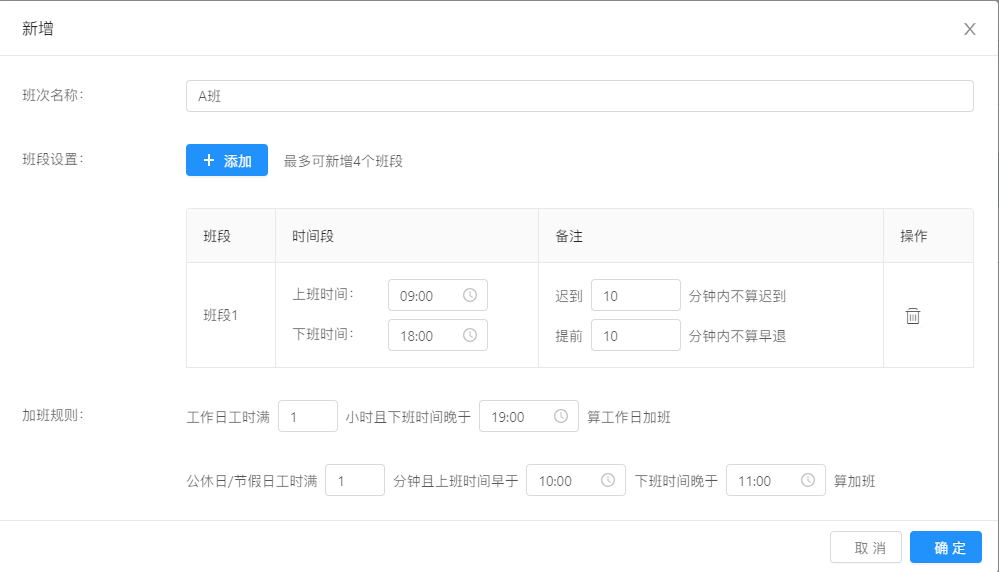The width and height of the screenshot is (999, 572).
Task: Click the trash icon to delete 班段1
Action: pos(912,316)
